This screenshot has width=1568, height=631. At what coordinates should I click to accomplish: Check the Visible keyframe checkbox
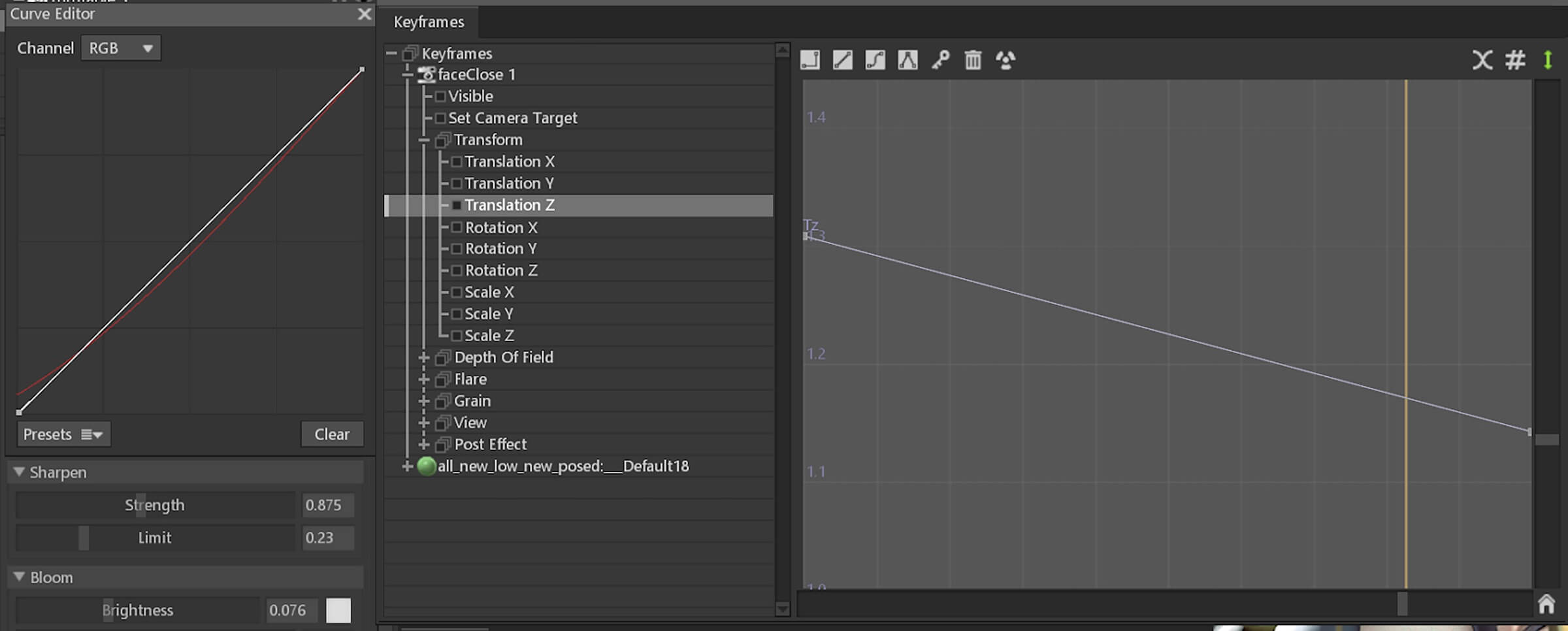pos(440,97)
